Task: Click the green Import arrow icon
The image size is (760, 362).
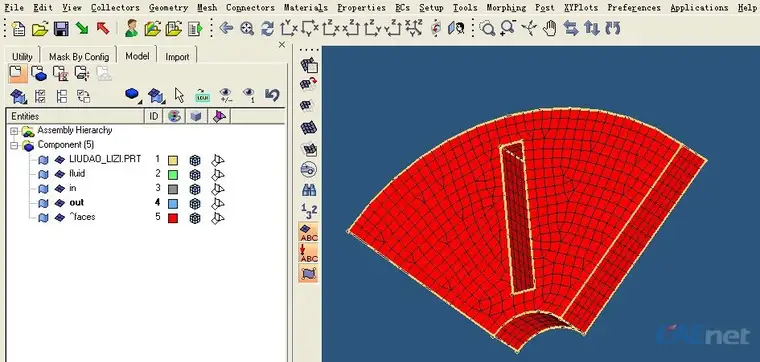Action: click(82, 29)
